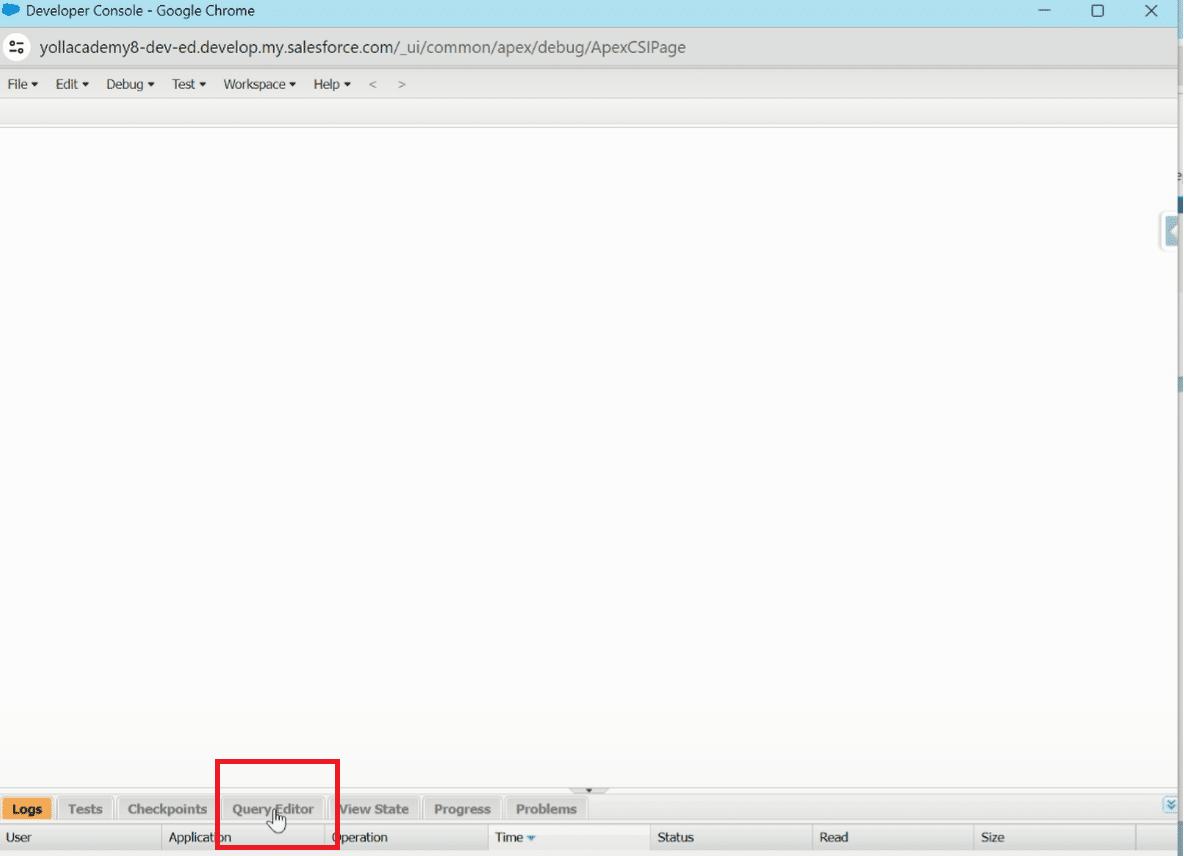Expand the right side collapsed panel handle
Screen dimensions: 1184x856
(x=1171, y=231)
